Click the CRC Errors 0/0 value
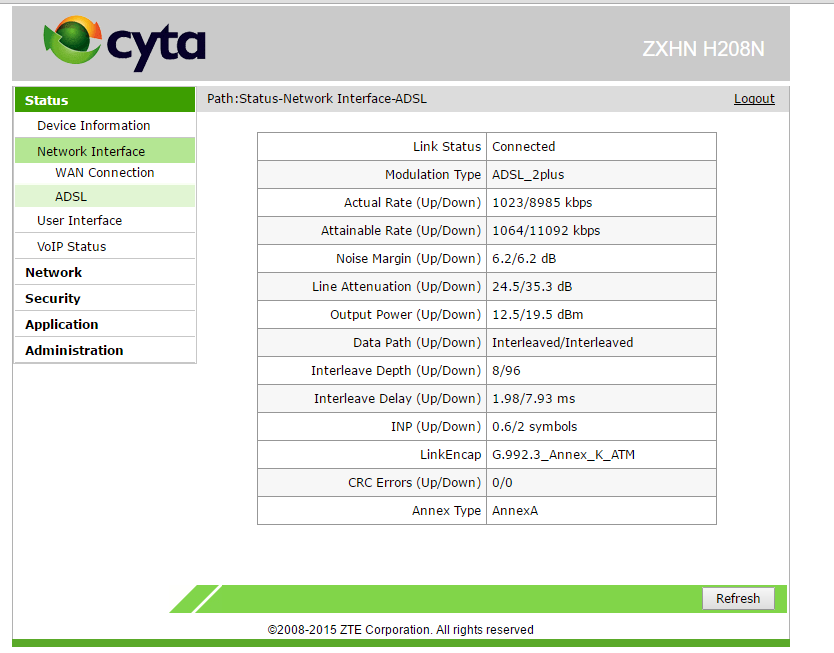834x653 pixels. (502, 482)
